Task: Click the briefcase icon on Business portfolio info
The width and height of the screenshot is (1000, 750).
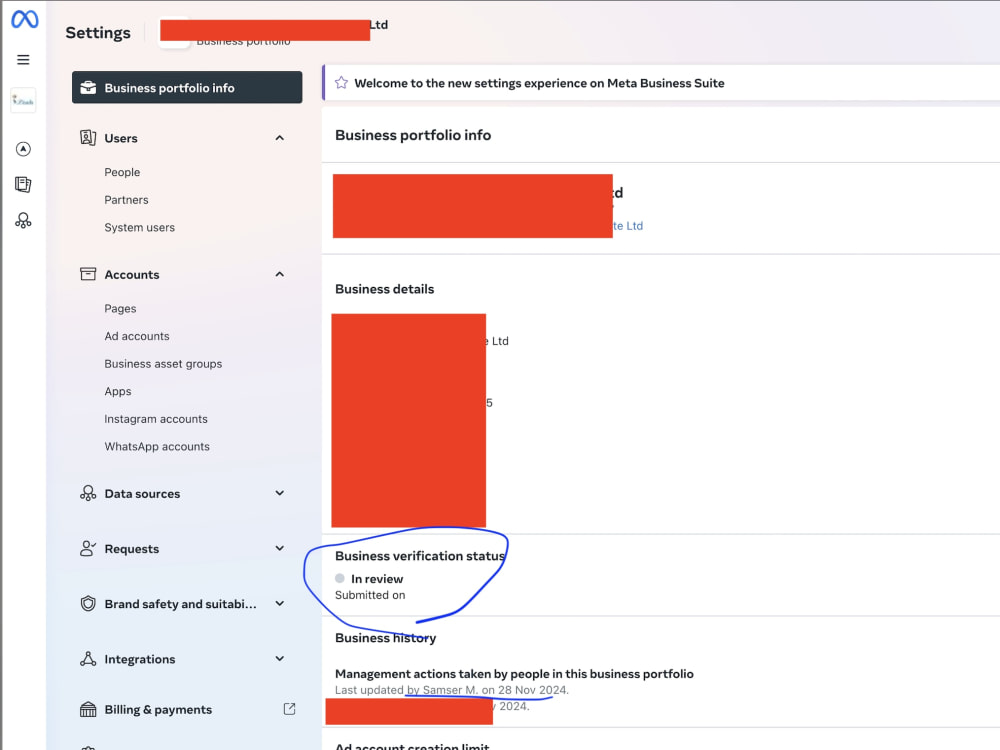Action: click(88, 87)
